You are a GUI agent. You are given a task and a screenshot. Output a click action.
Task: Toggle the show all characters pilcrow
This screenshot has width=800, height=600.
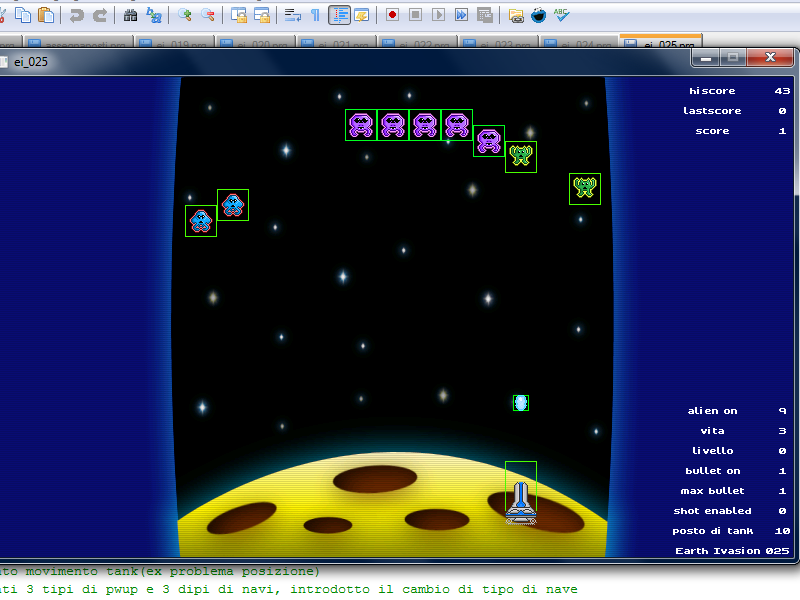pyautogui.click(x=315, y=15)
